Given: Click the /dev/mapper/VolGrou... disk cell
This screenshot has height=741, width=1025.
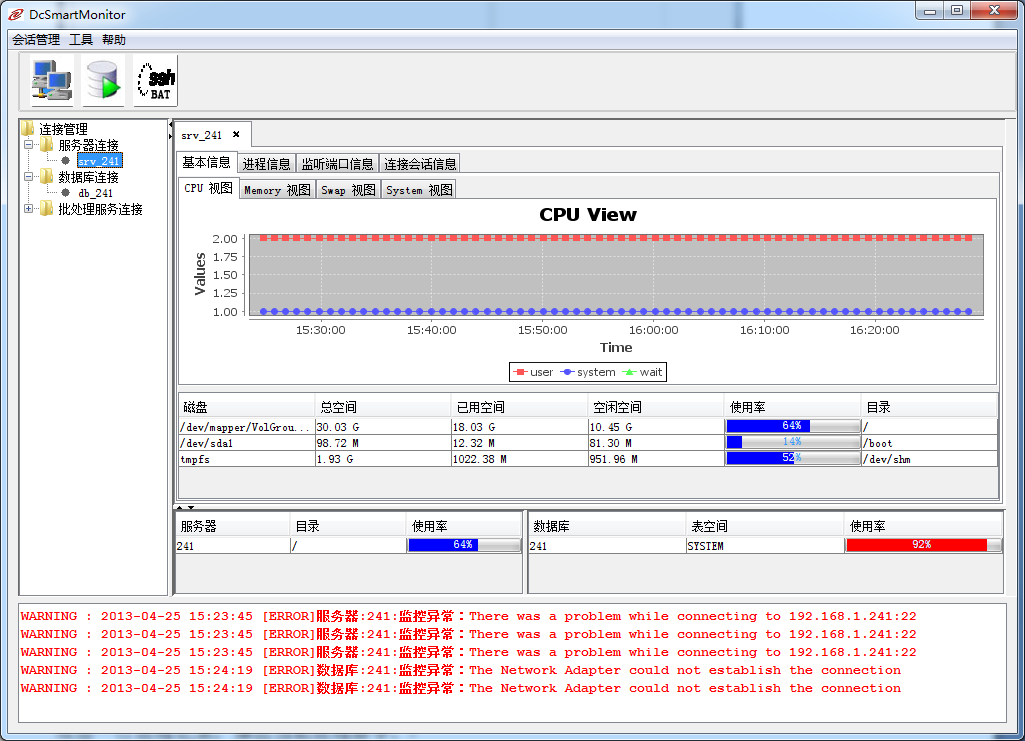Looking at the screenshot, I should [246, 427].
